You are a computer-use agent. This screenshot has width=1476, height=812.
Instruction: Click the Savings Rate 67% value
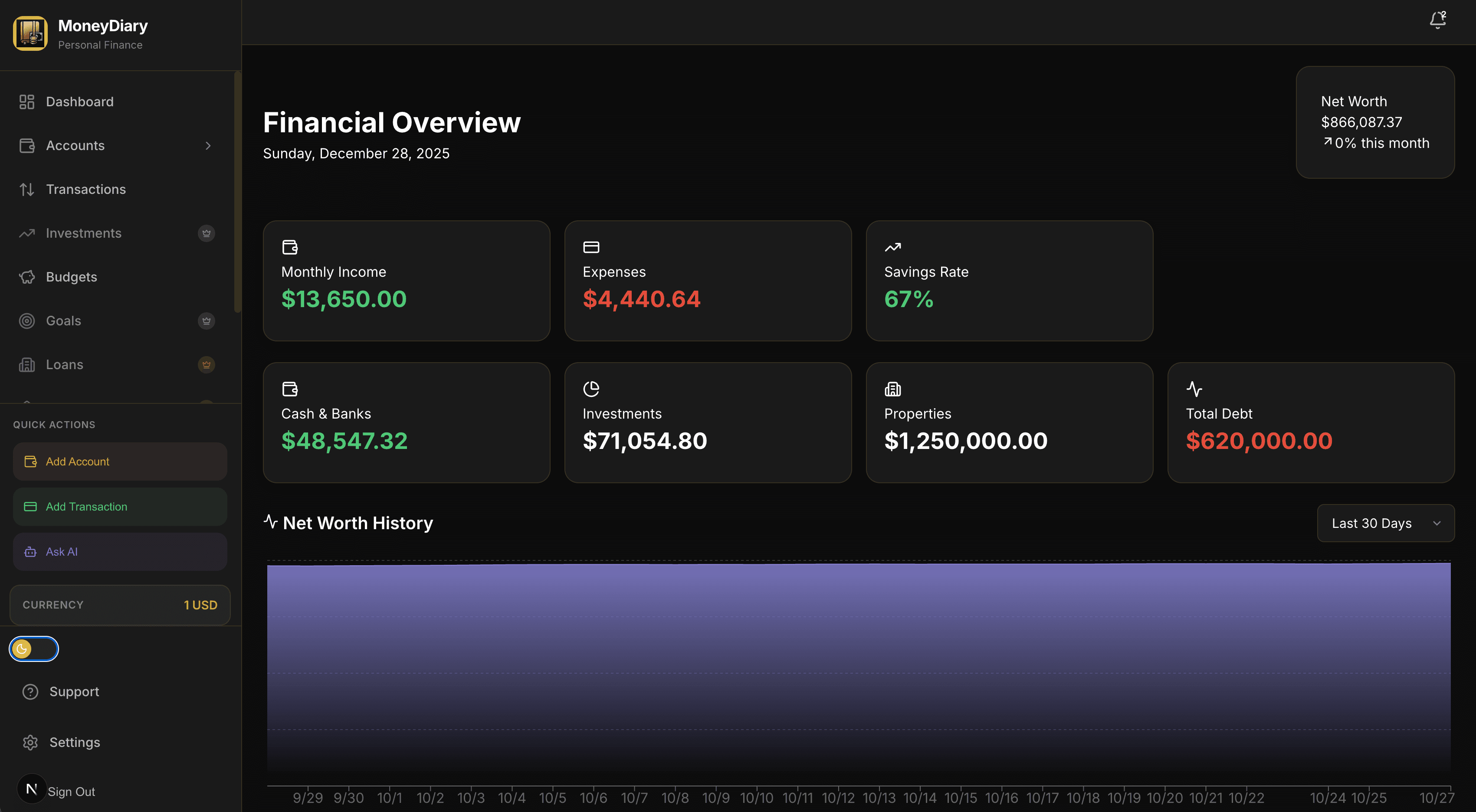909,299
